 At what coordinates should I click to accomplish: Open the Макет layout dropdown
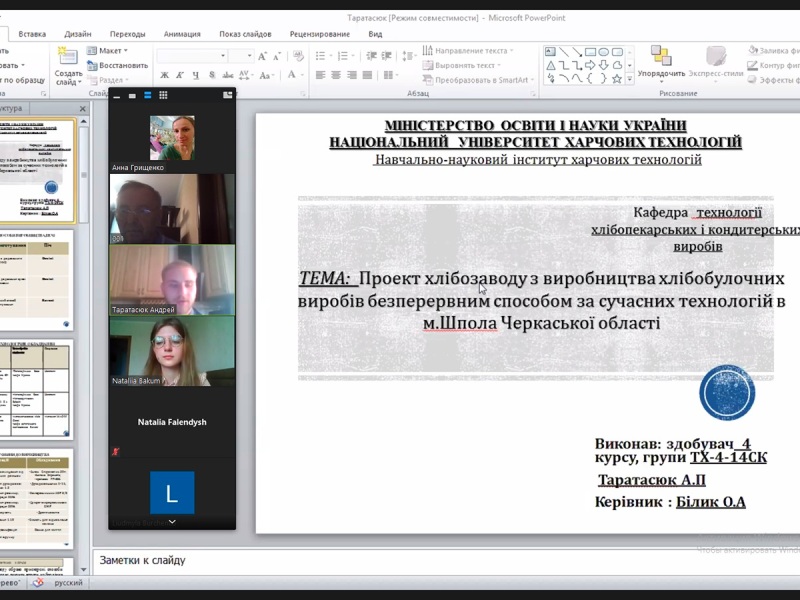click(x=112, y=50)
